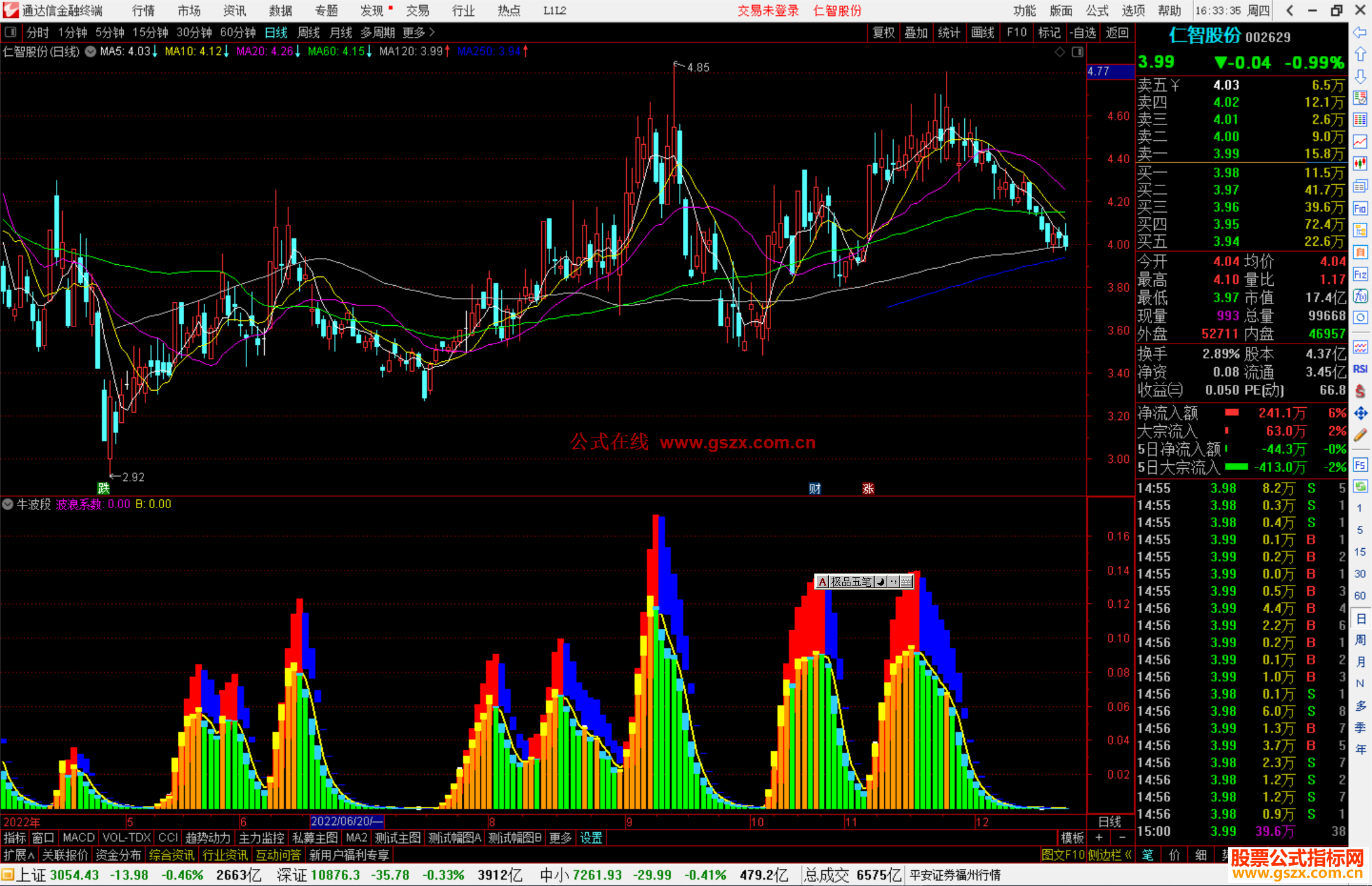Click the 设置 indicator settings link
Screen dimensions: 1372x886
tap(591, 838)
